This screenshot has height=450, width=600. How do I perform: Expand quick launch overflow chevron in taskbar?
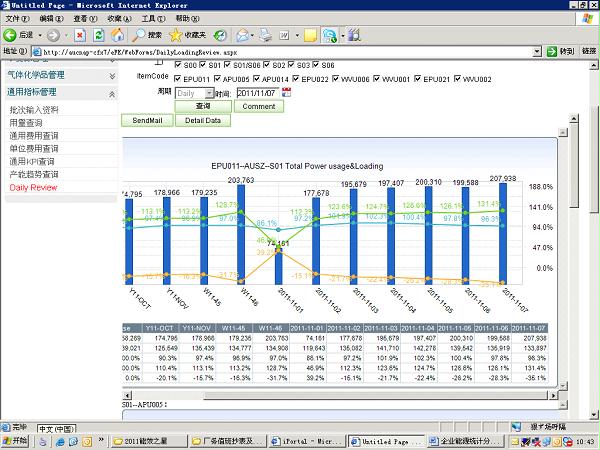tap(101, 439)
